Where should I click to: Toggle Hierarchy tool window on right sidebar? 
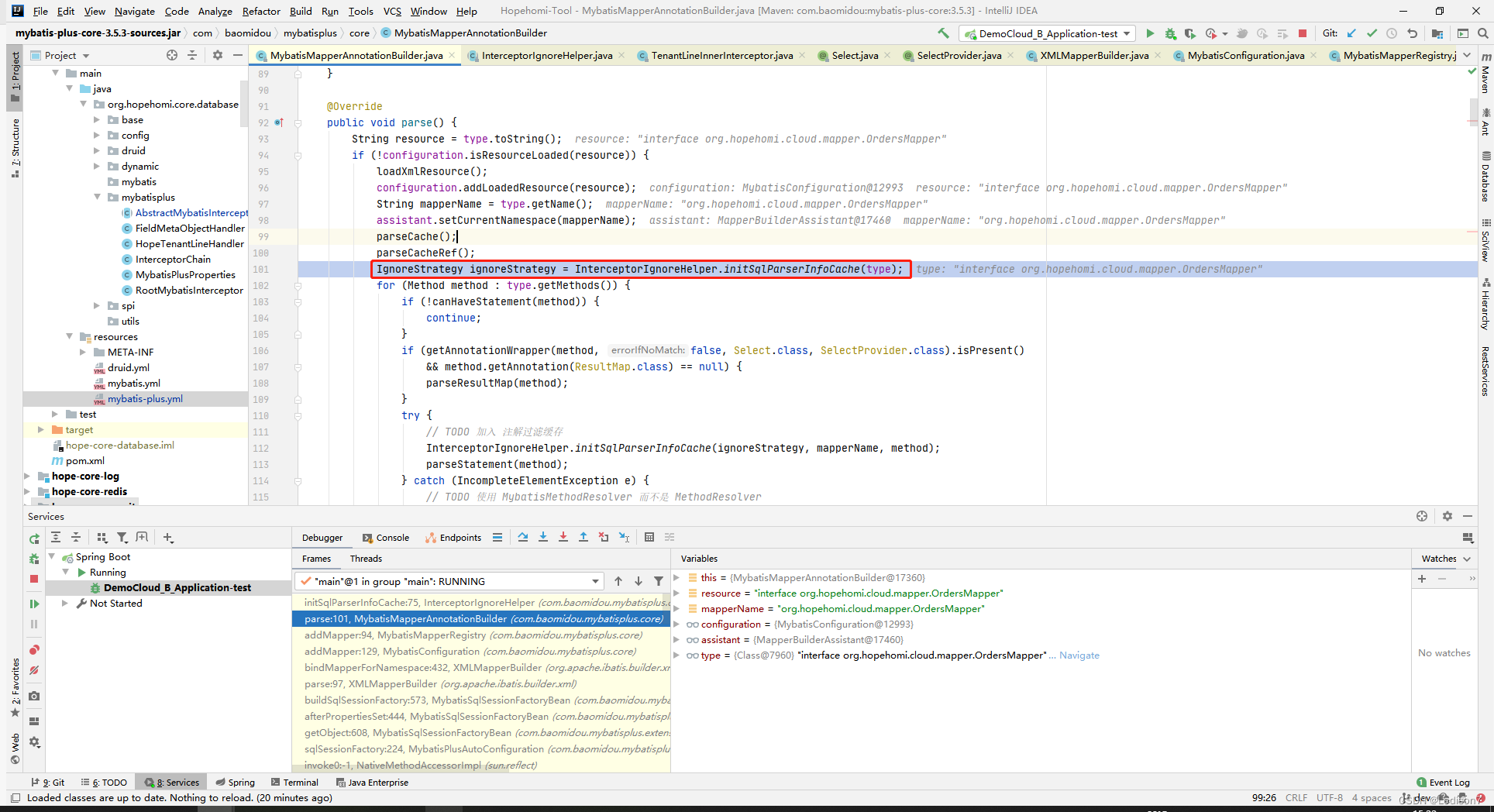(x=1485, y=304)
